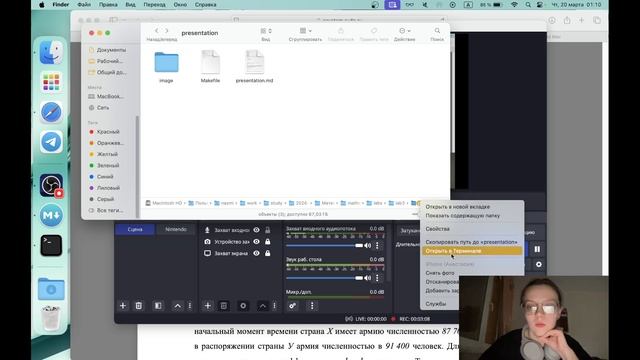Open Finder from the Dock
This screenshot has width=640, height=360.
(51, 52)
